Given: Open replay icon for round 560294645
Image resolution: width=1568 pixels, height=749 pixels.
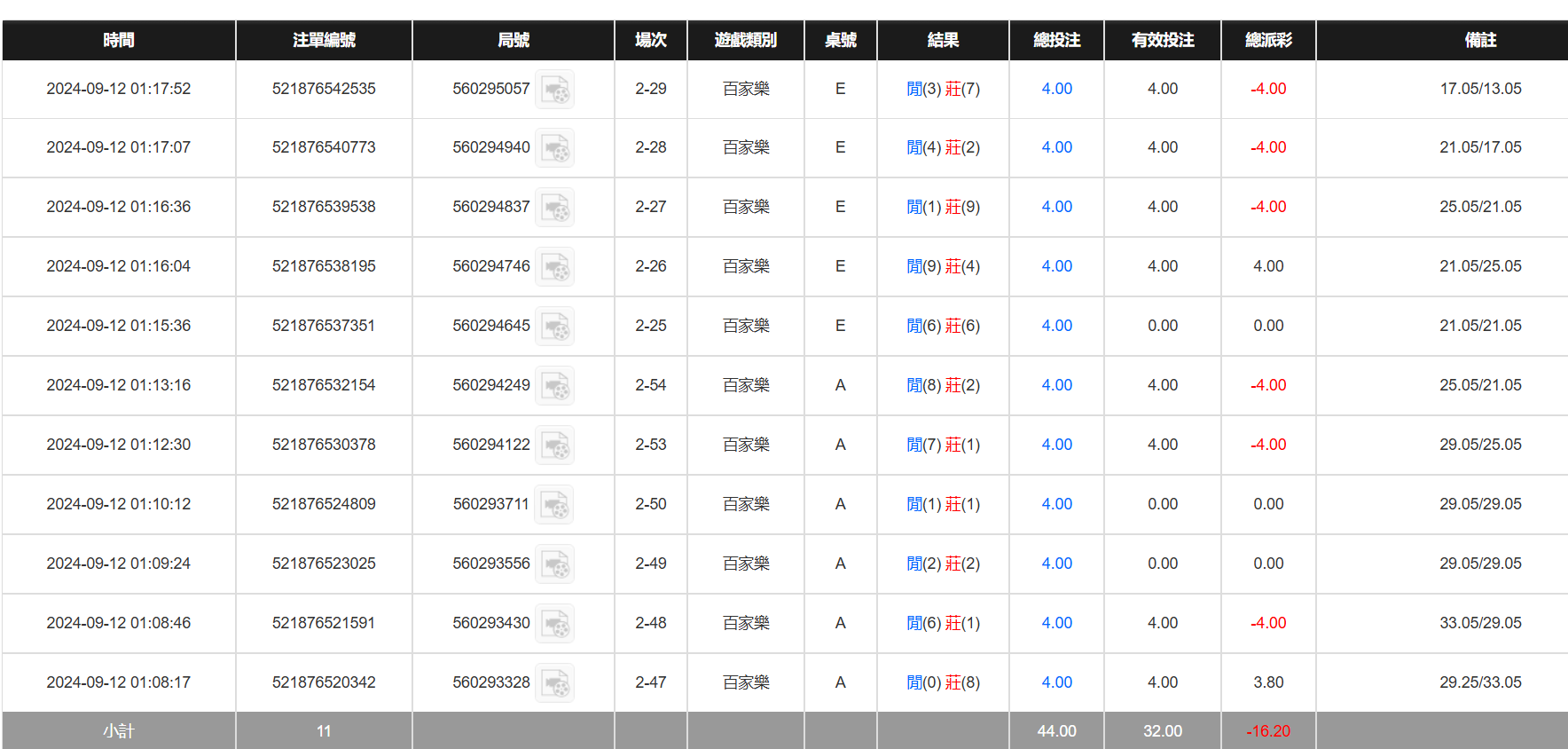Looking at the screenshot, I should pyautogui.click(x=555, y=327).
